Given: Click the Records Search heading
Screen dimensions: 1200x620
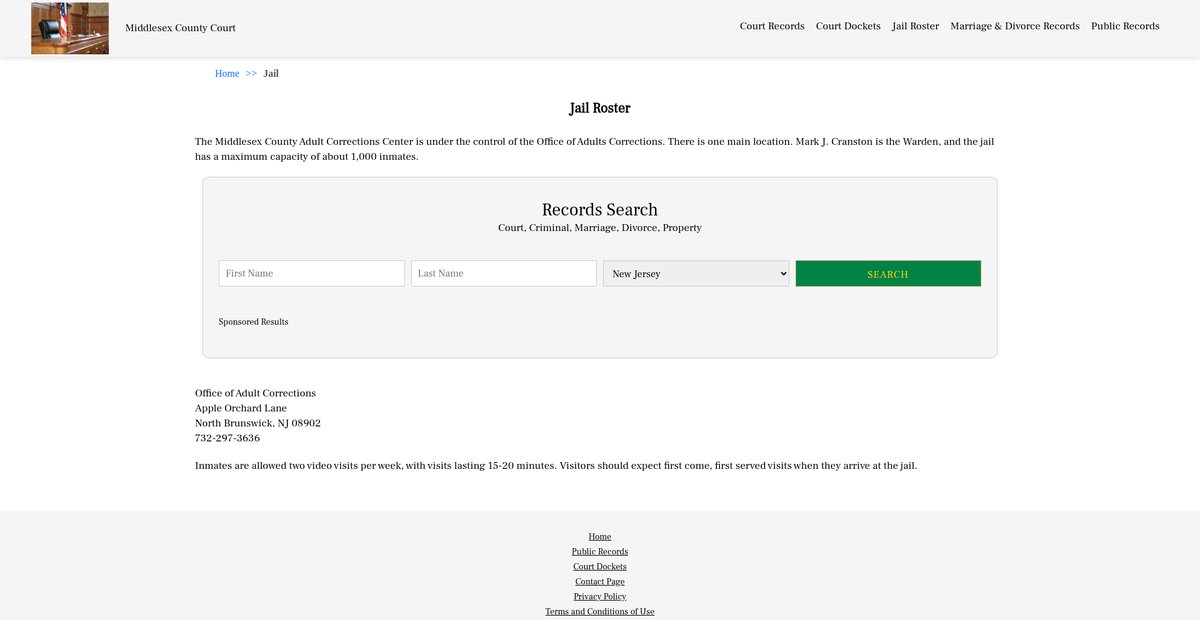Looking at the screenshot, I should coord(600,210).
